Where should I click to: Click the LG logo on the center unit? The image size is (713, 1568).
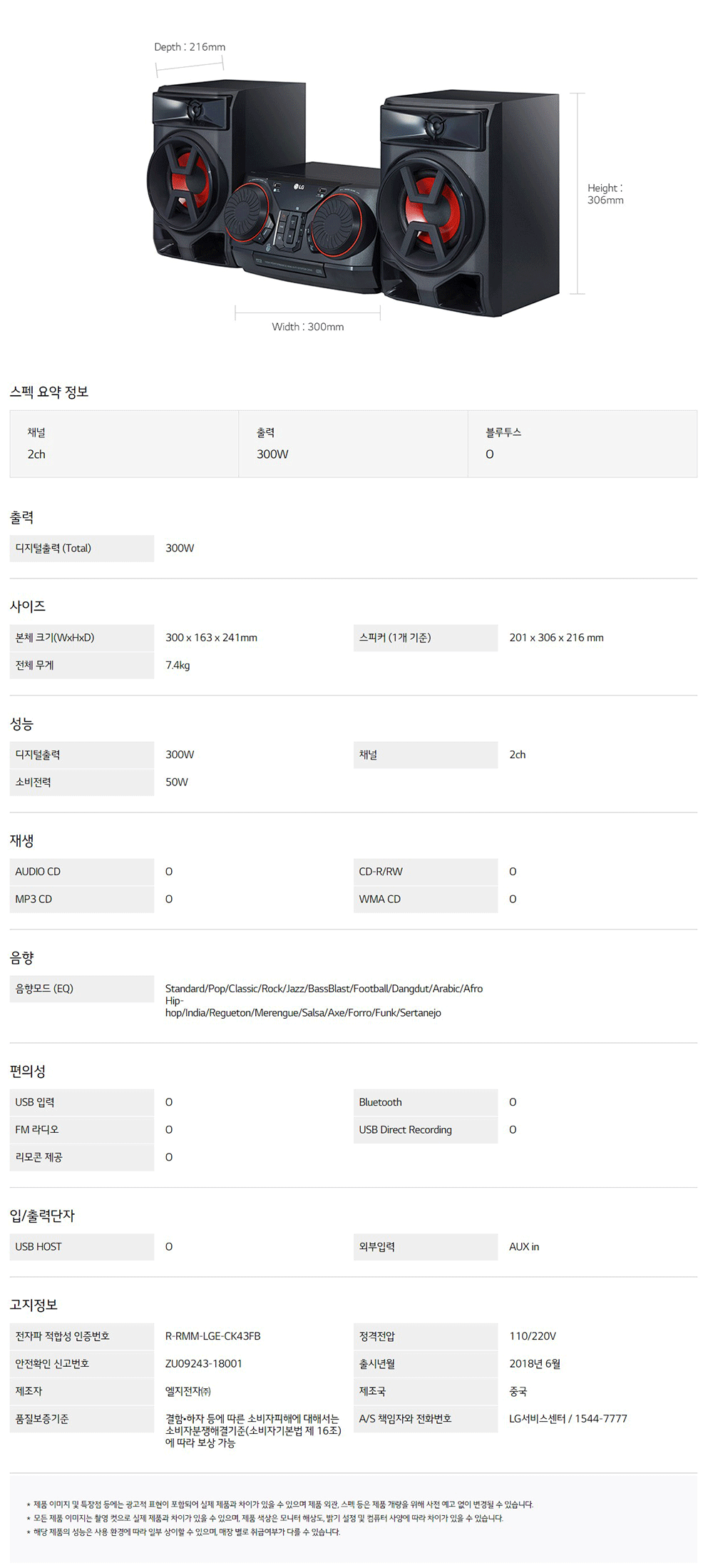pyautogui.click(x=299, y=188)
